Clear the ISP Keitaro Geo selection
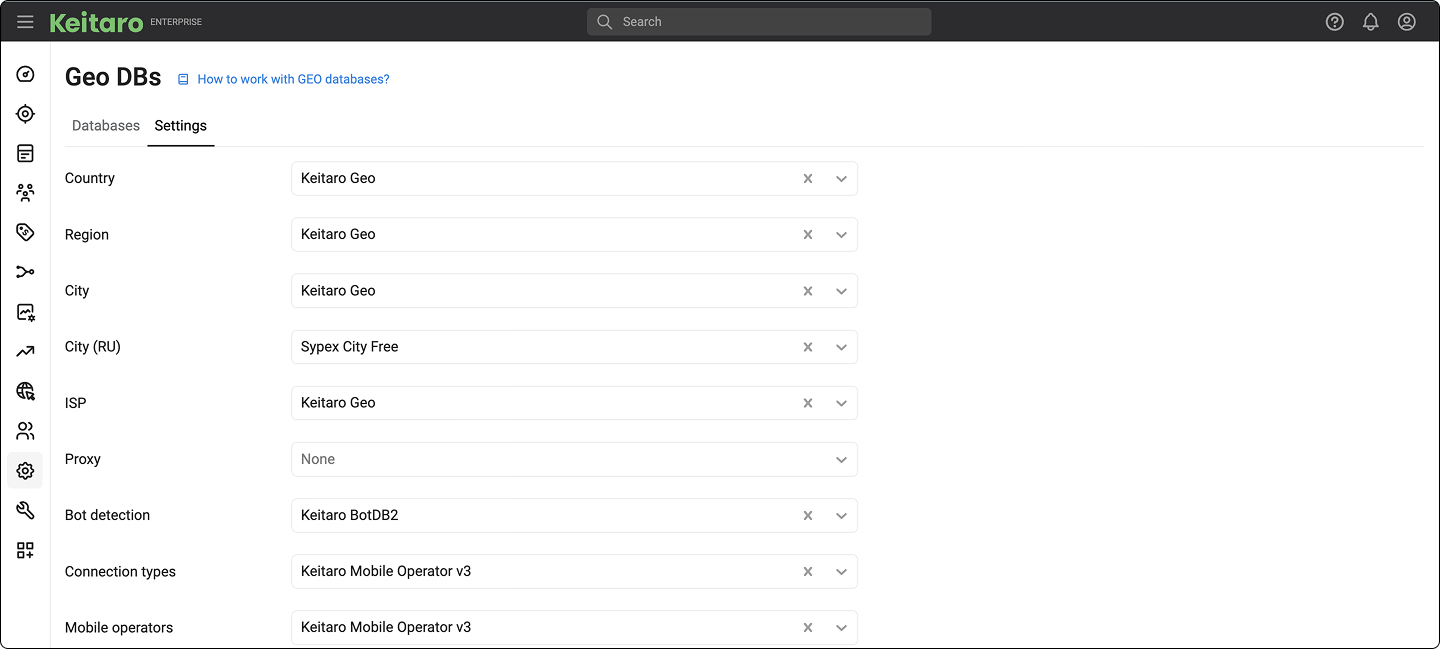This screenshot has width=1440, height=649. [808, 403]
